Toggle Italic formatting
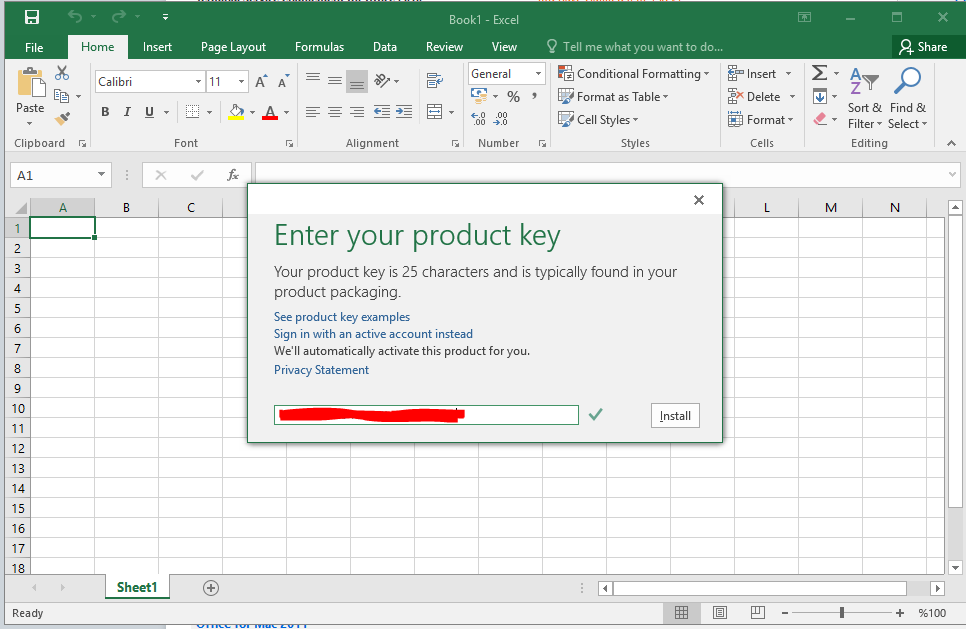Screen dimensions: 966x629 coord(127,112)
